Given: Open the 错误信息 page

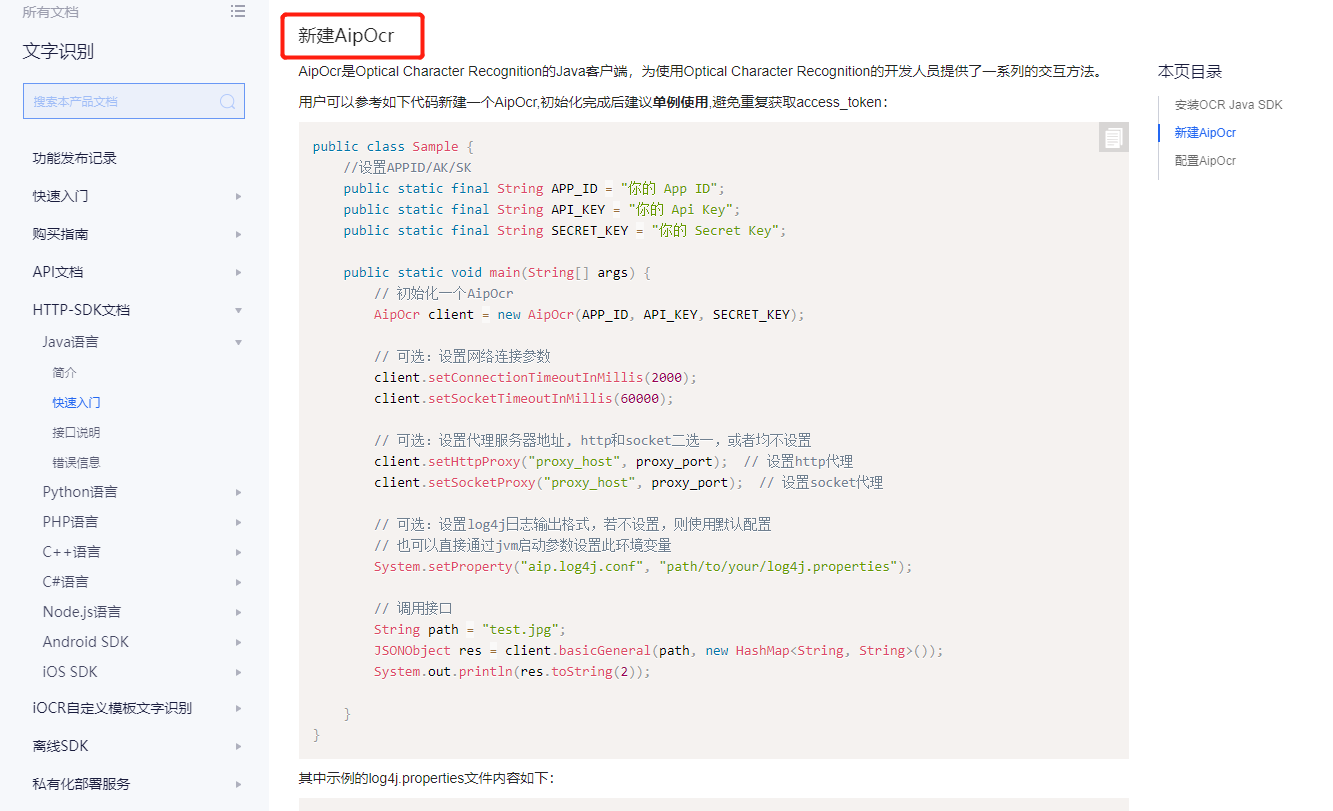Looking at the screenshot, I should click(77, 462).
